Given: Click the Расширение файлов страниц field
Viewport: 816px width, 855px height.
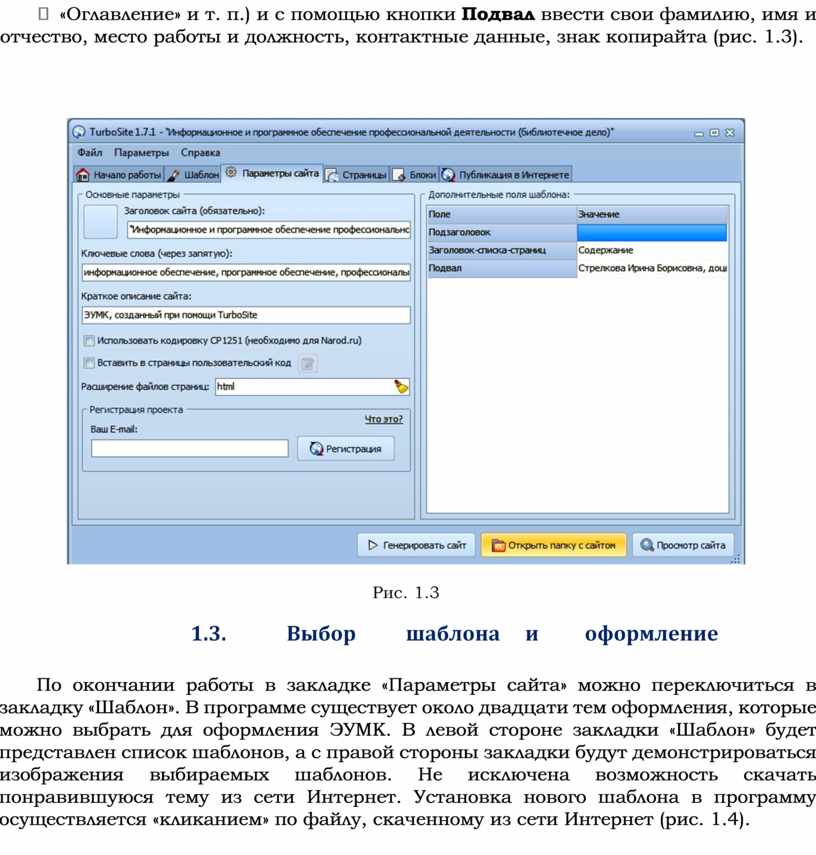Looking at the screenshot, I should coord(312,387).
